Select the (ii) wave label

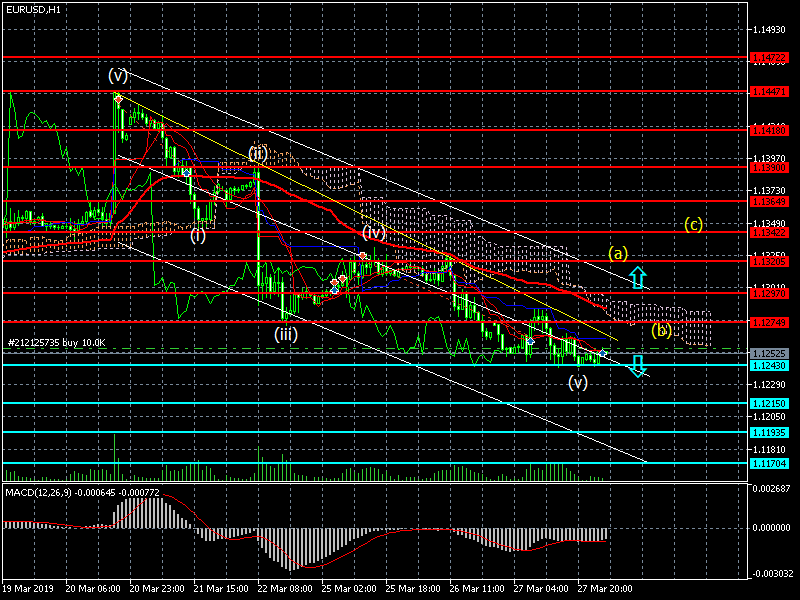[x=258, y=153]
